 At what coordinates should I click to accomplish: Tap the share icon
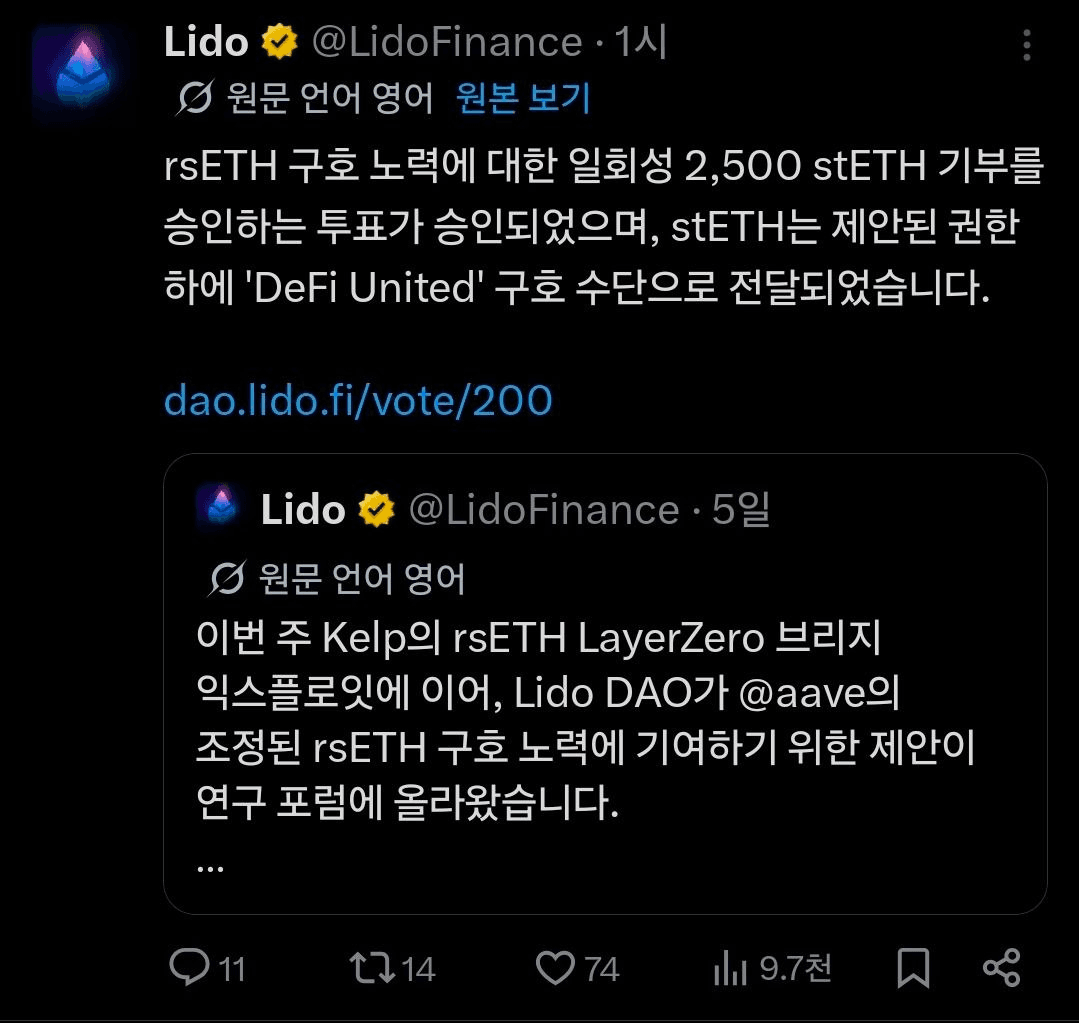pos(1001,967)
